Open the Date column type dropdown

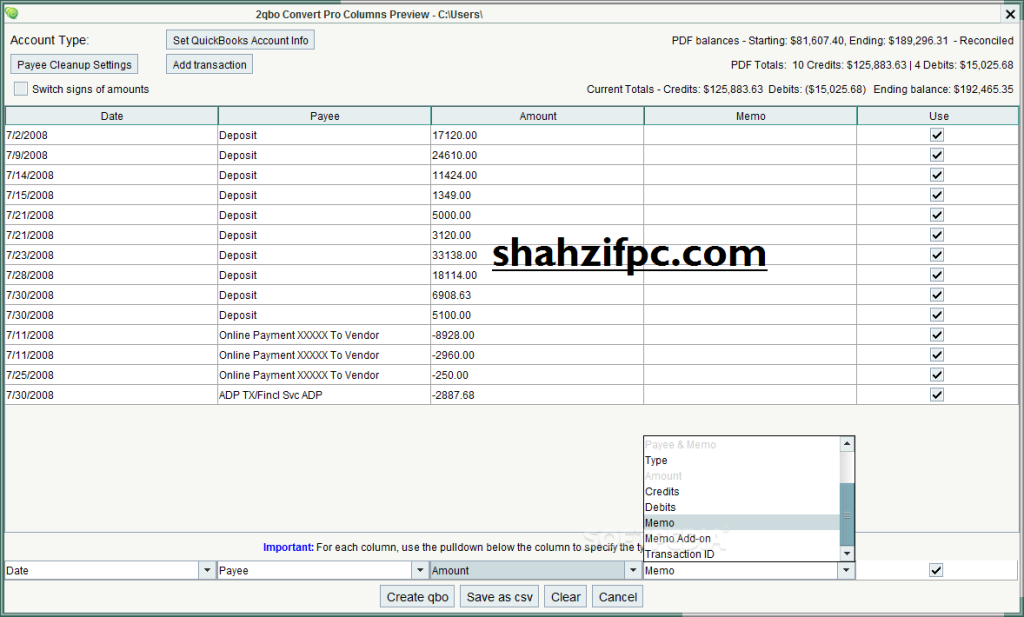coord(207,569)
